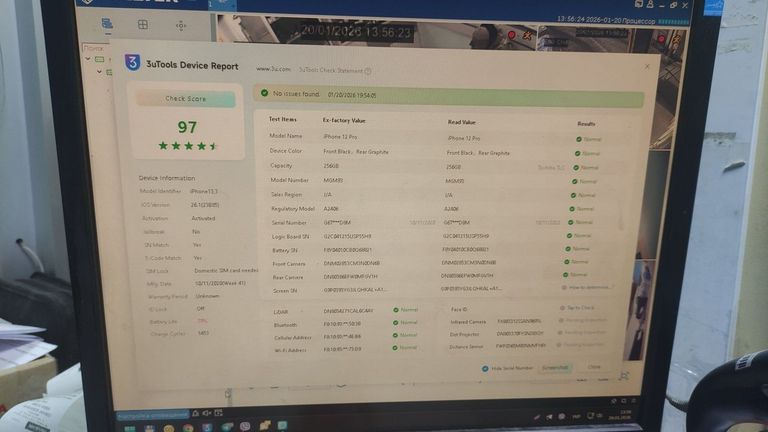Expand the first tree node in left panel
The image size is (768, 432).
(x=86, y=59)
